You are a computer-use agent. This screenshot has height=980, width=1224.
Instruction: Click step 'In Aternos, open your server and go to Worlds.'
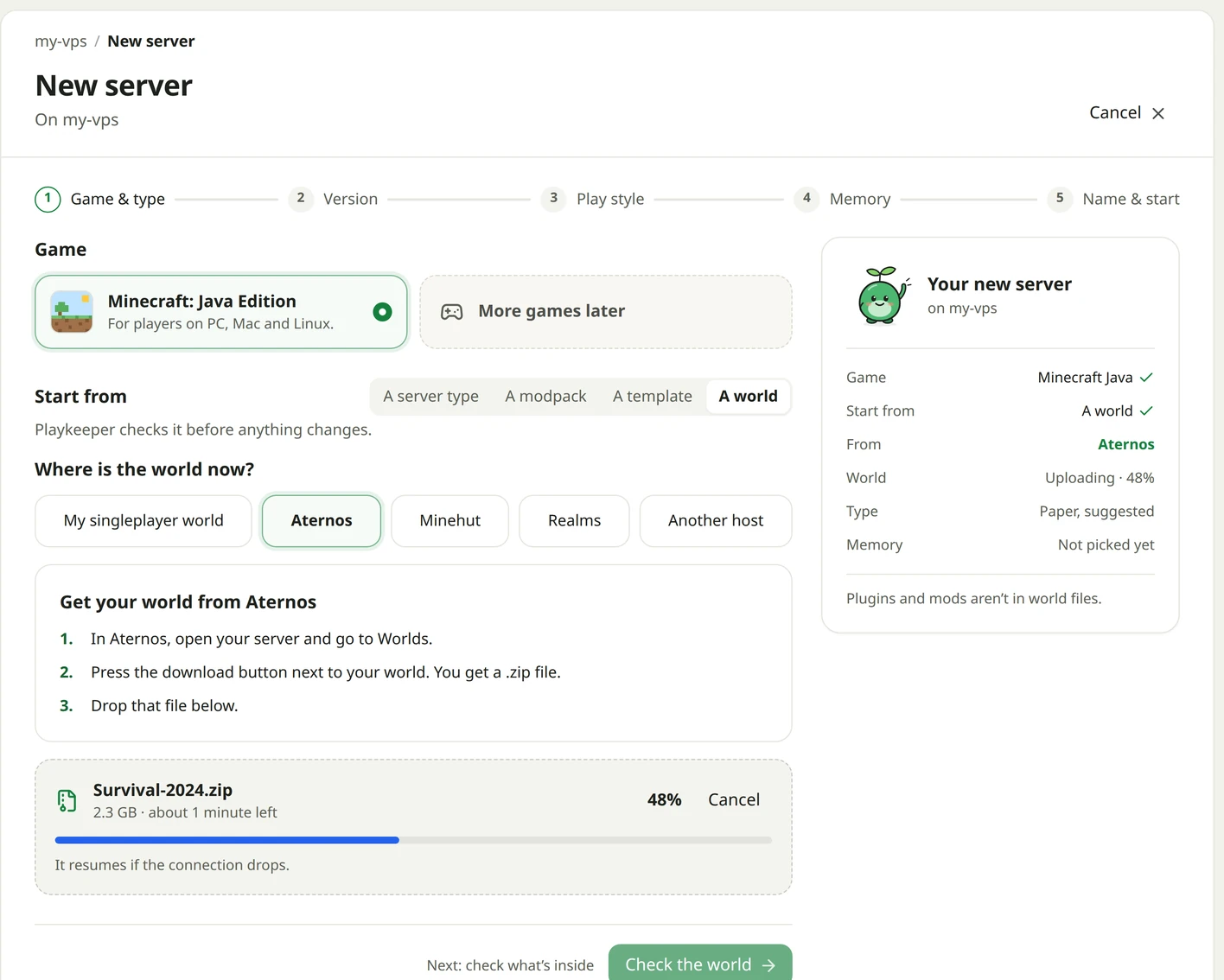262,639
